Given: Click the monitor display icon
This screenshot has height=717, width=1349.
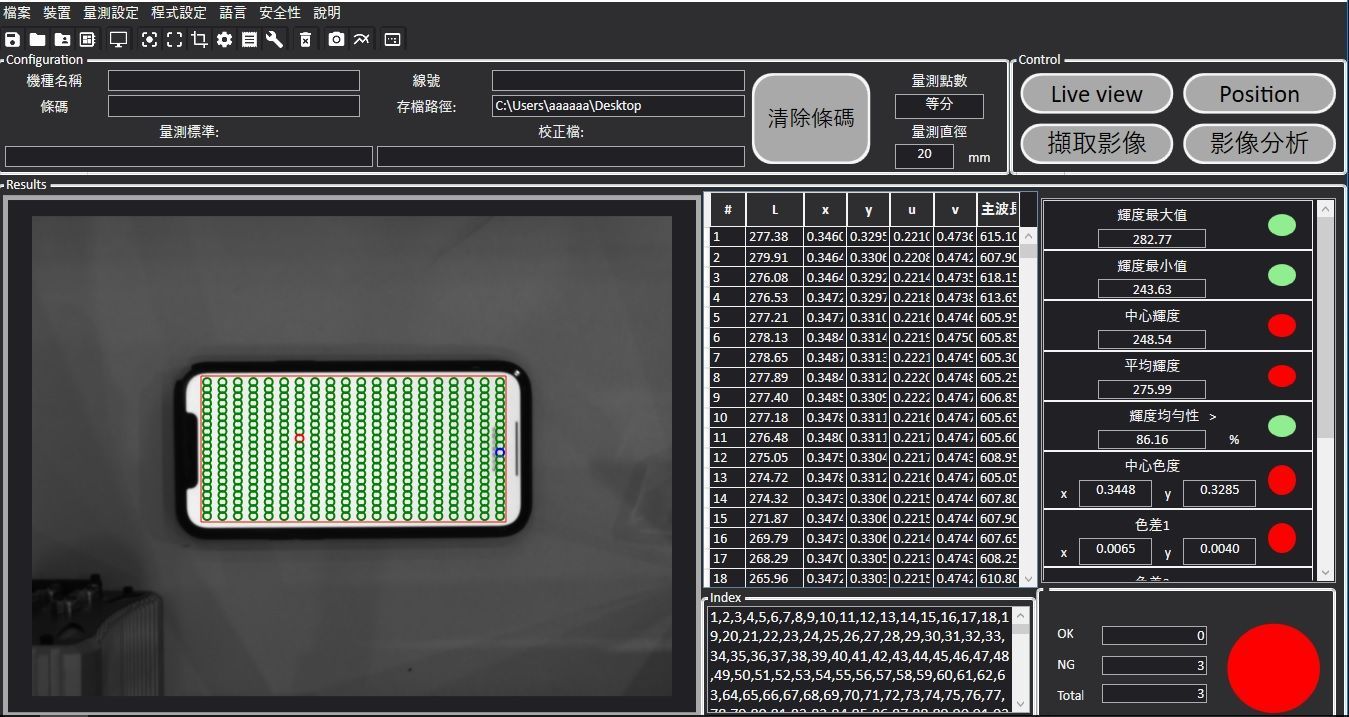Looking at the screenshot, I should click(x=119, y=39).
